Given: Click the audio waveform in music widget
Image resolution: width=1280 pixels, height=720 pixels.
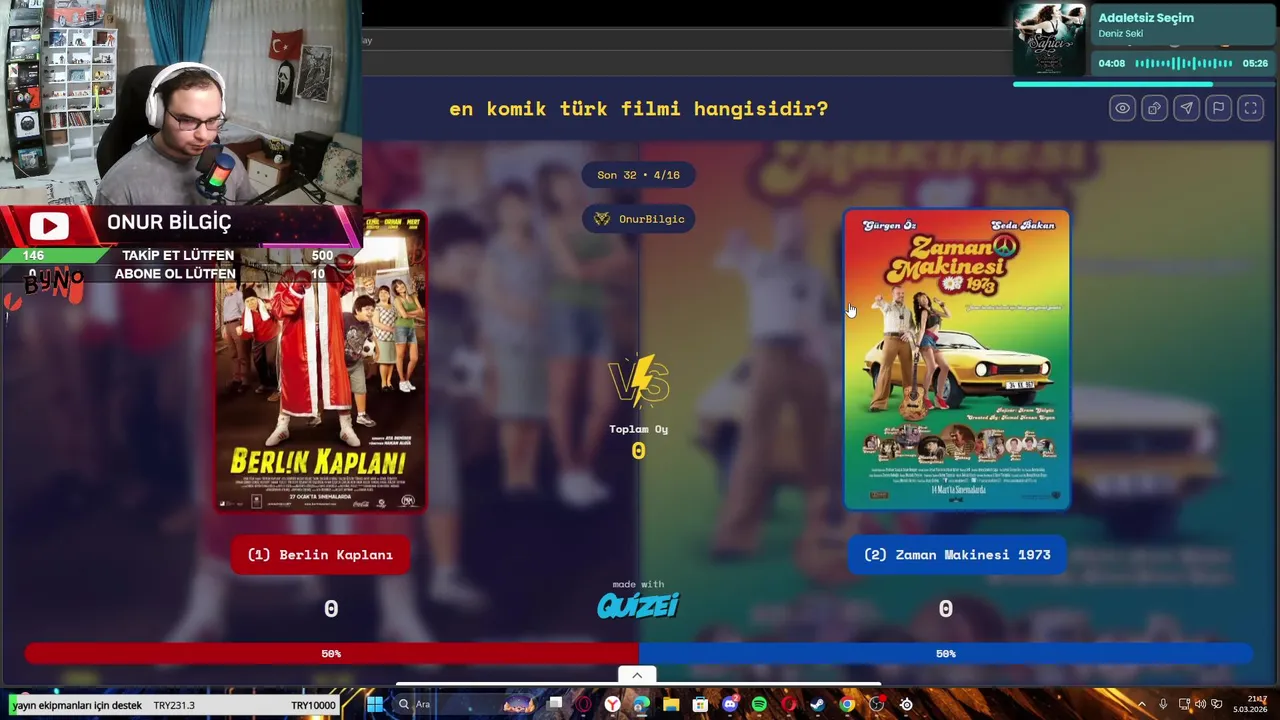Looking at the screenshot, I should pyautogui.click(x=1183, y=63).
